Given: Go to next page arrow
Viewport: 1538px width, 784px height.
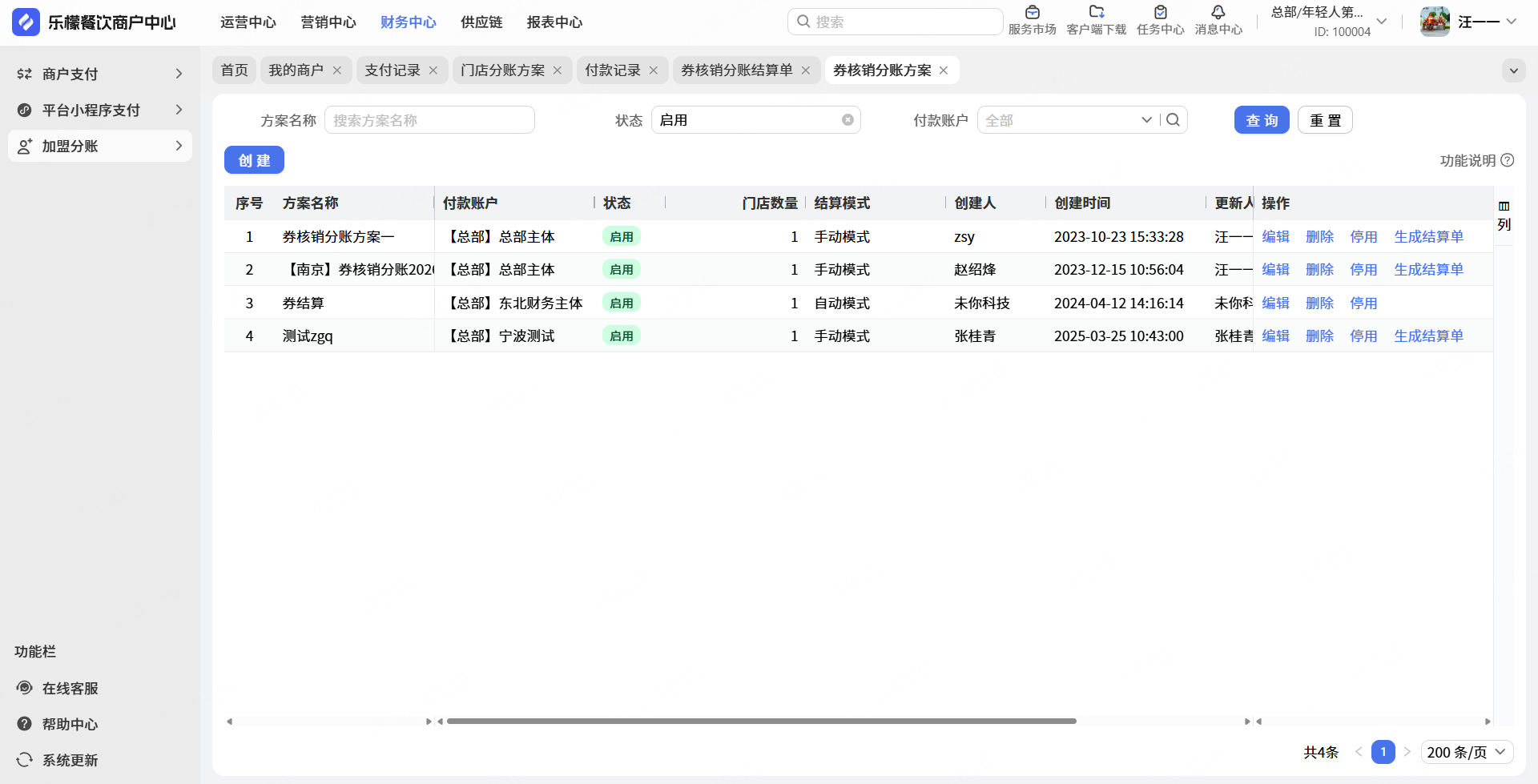Looking at the screenshot, I should (1407, 752).
